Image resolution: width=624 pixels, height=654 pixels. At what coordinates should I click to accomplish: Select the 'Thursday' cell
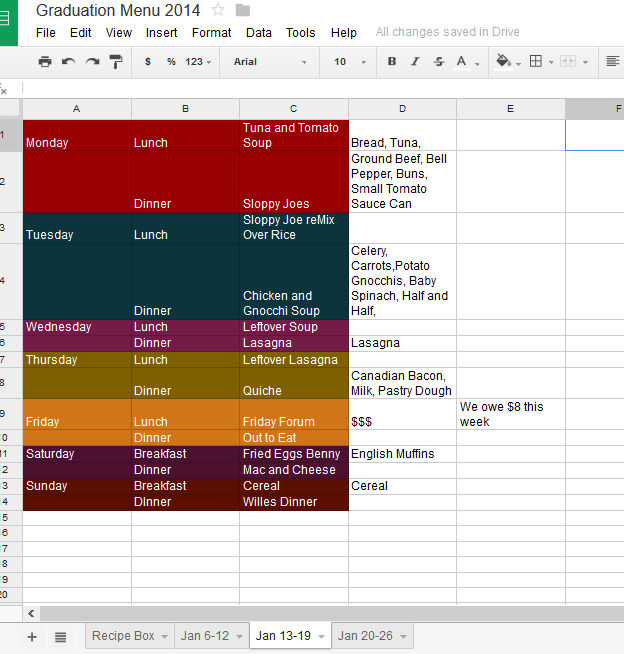click(x=77, y=360)
